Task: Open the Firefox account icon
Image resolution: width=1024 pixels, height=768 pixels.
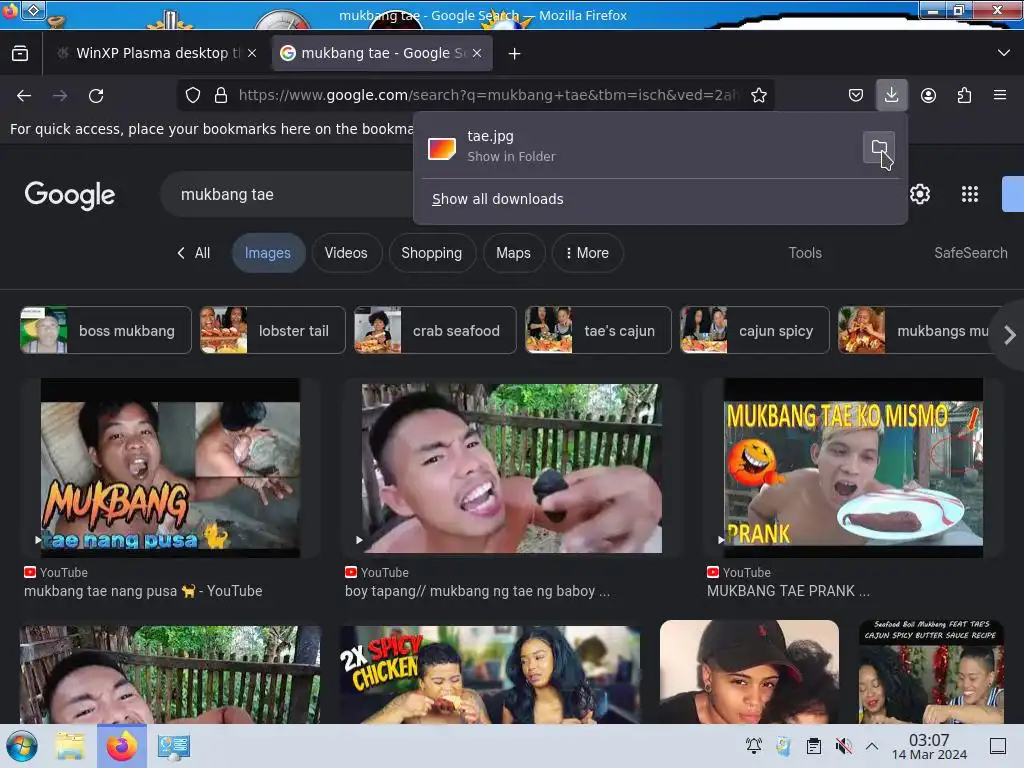Action: point(928,95)
